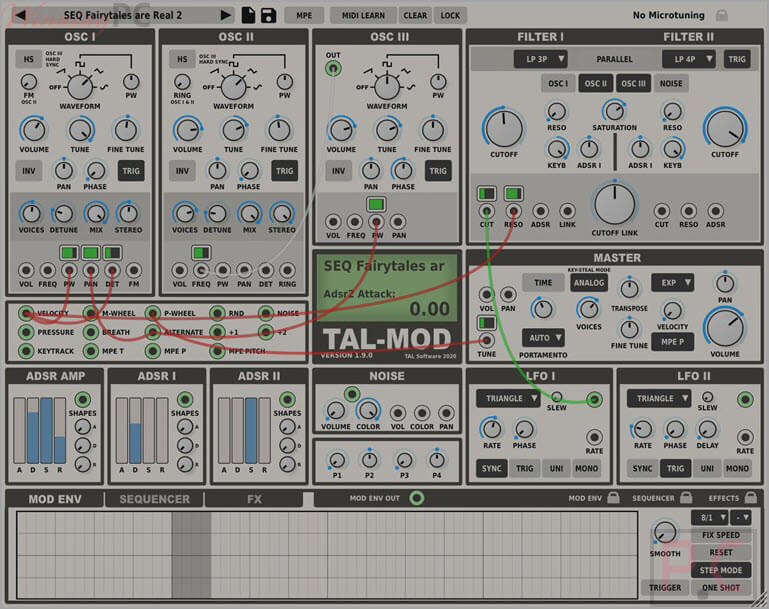Click the new preset file icon
The height and width of the screenshot is (609, 769).
pos(249,15)
